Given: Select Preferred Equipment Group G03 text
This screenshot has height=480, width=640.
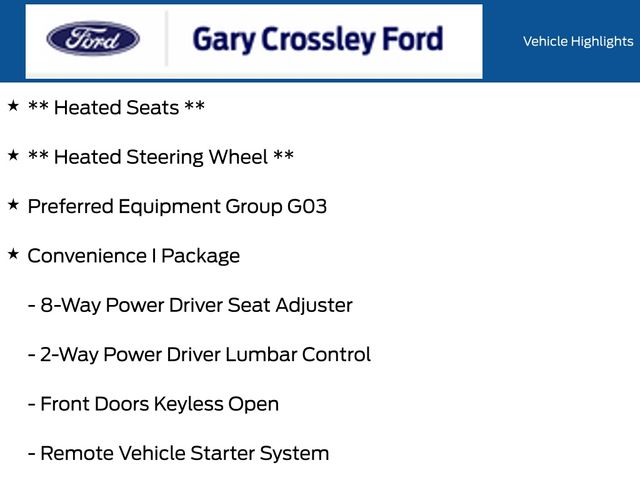Looking at the screenshot, I should pyautogui.click(x=177, y=206).
